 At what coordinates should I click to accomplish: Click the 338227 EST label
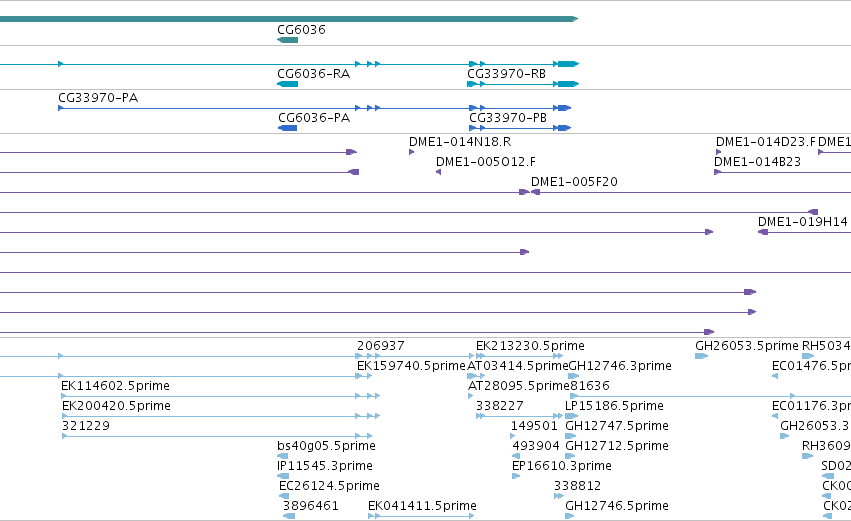(x=500, y=406)
